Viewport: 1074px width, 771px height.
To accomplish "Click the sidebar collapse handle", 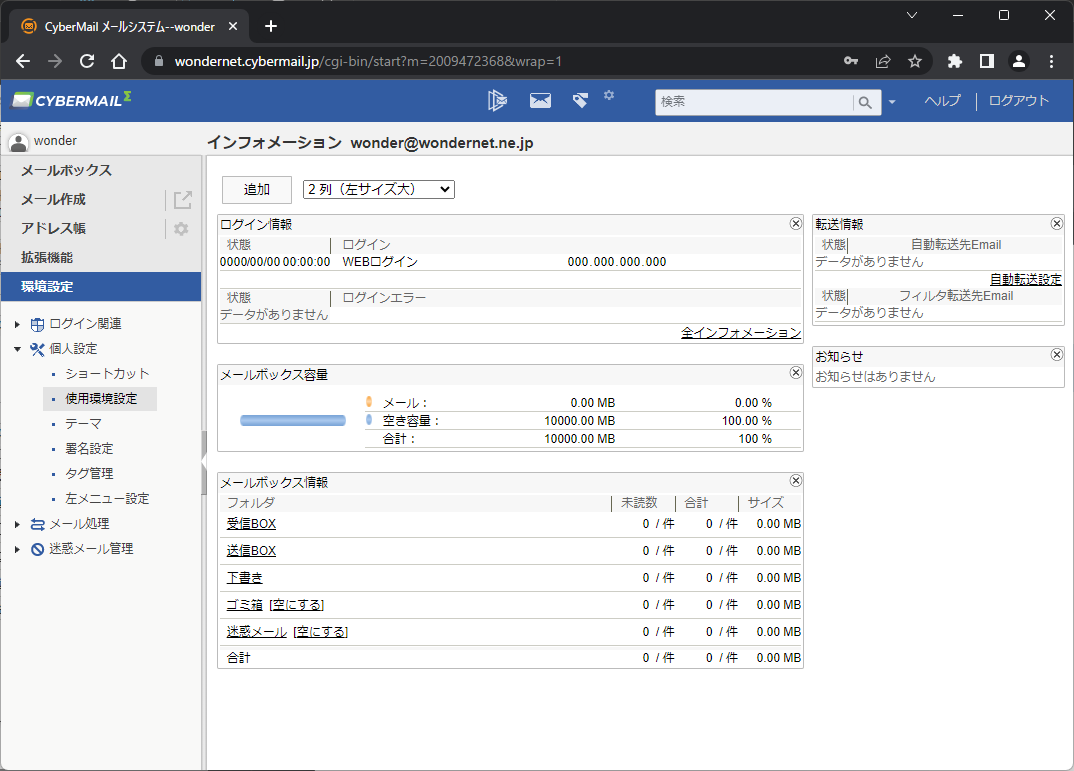I will tap(203, 463).
